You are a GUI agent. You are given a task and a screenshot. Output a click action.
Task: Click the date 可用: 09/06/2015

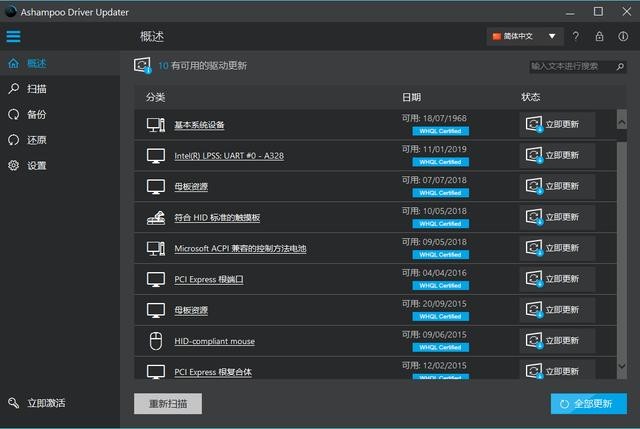pos(434,335)
